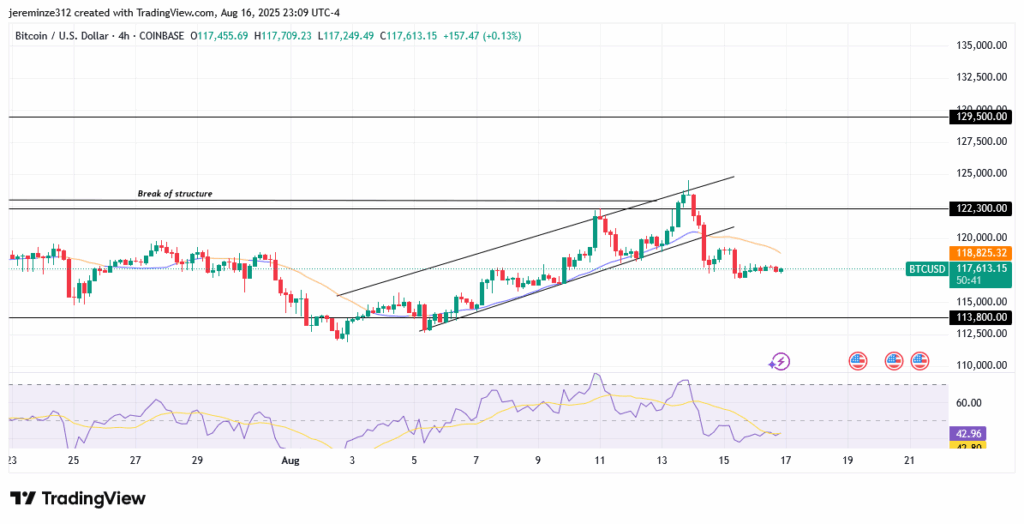
Task: Click the purple lightning event icon
Action: (x=779, y=361)
